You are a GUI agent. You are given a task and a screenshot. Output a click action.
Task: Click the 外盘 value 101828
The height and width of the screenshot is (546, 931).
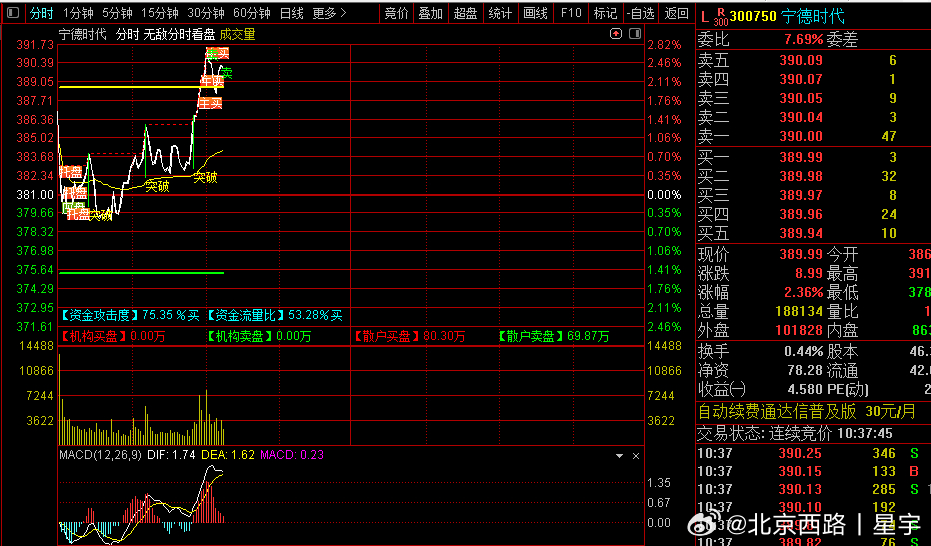(799, 331)
